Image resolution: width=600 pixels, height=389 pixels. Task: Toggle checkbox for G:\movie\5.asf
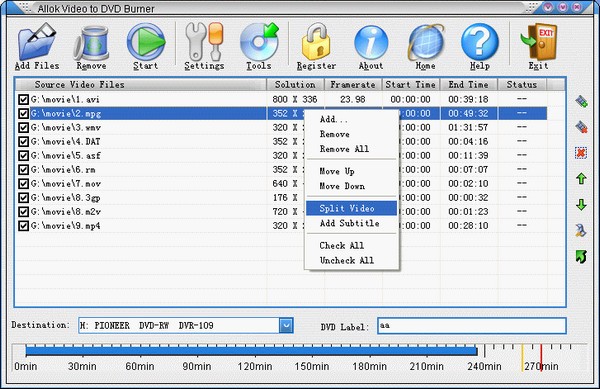(23, 156)
